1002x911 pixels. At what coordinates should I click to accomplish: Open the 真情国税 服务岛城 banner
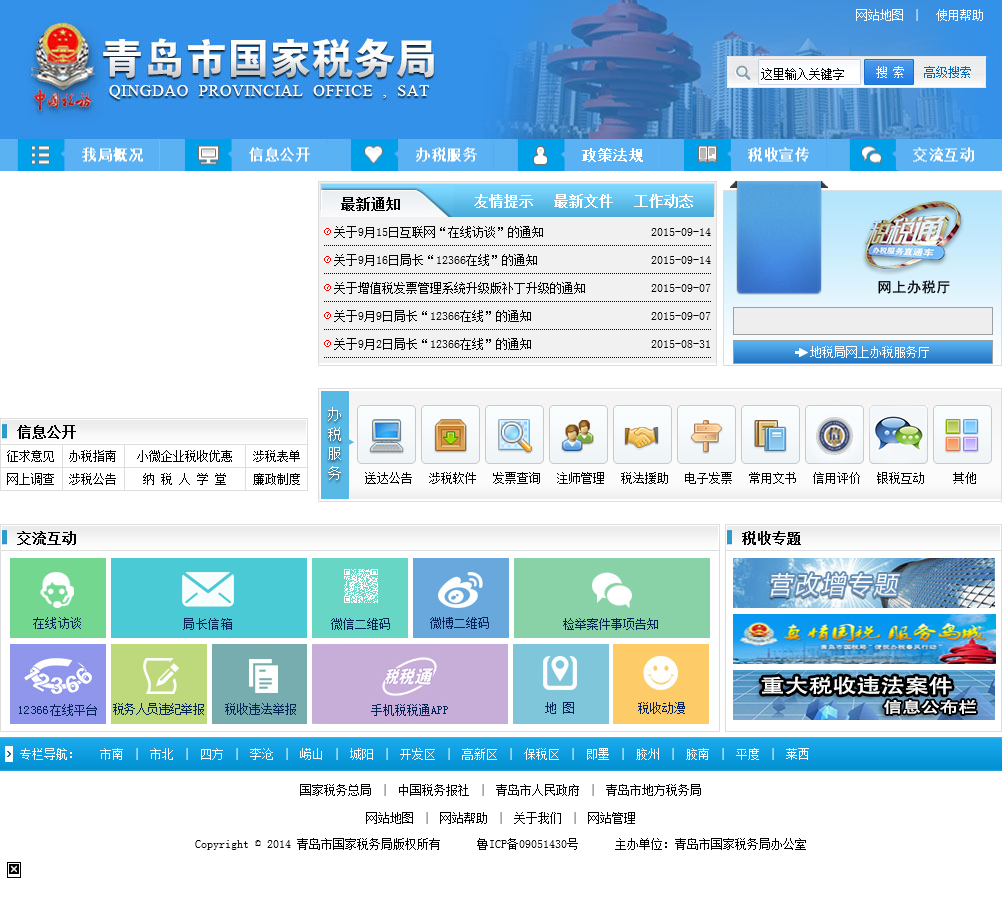click(x=864, y=639)
